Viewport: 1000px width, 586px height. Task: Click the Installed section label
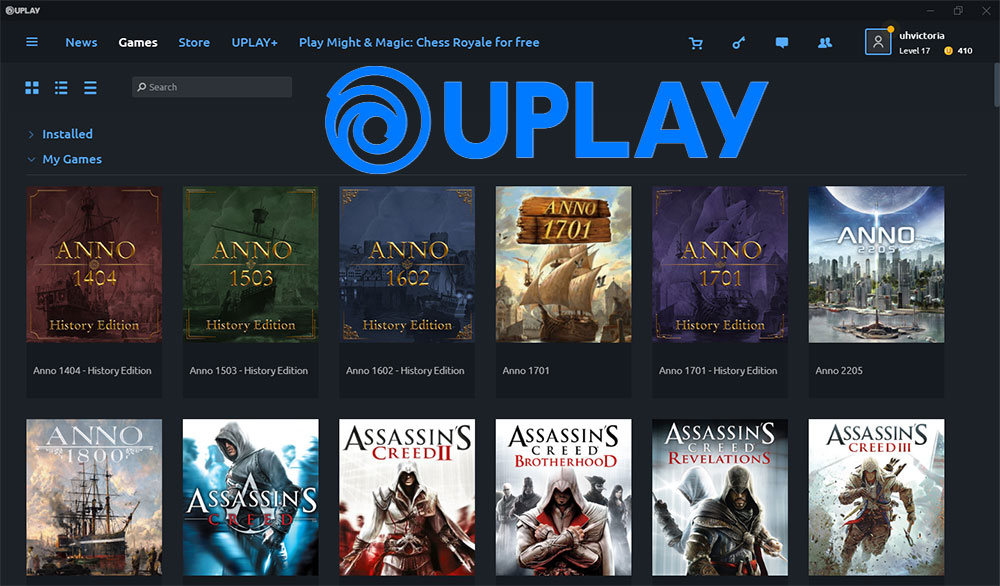(68, 134)
